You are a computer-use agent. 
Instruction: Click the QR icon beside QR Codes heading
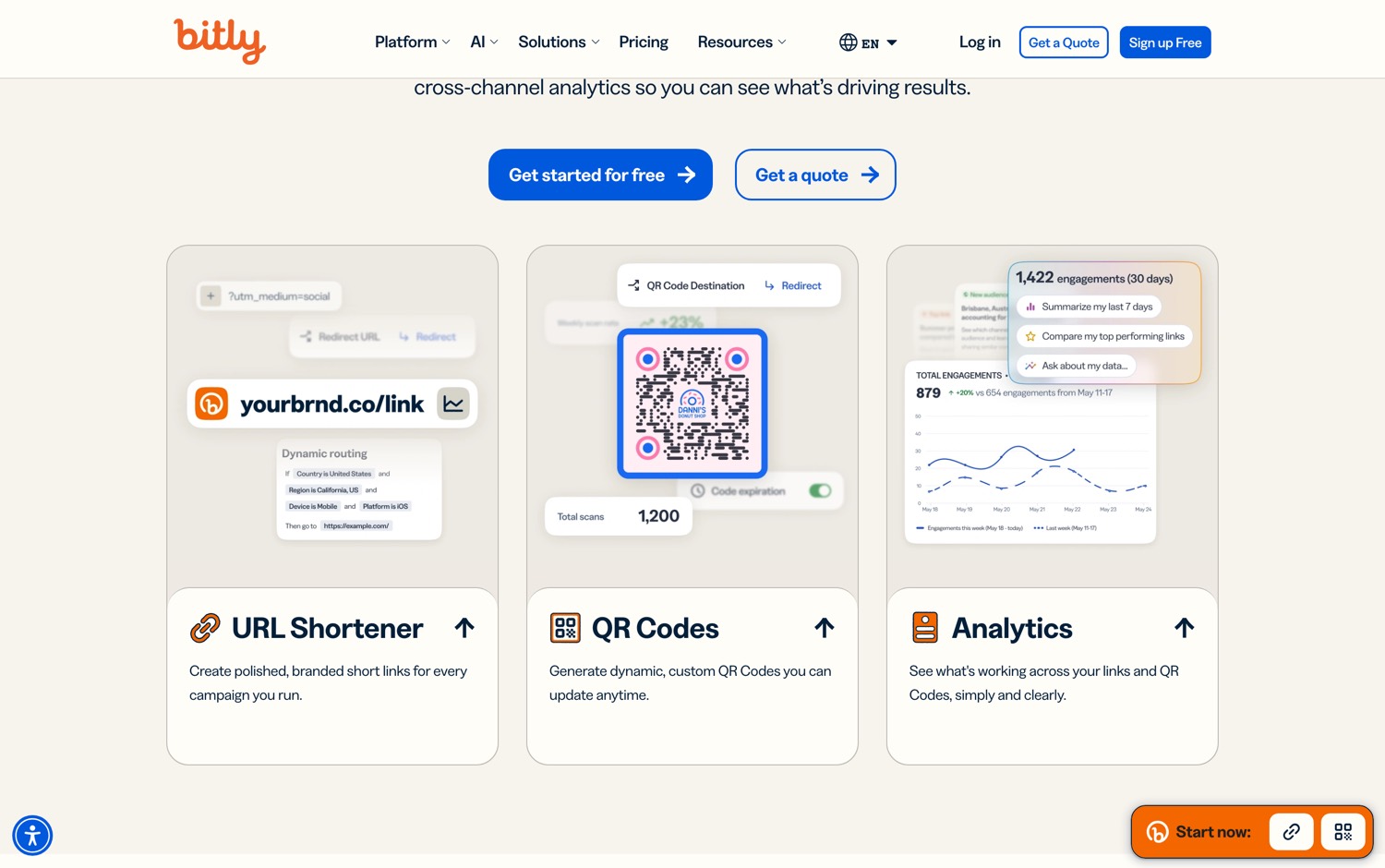565,628
